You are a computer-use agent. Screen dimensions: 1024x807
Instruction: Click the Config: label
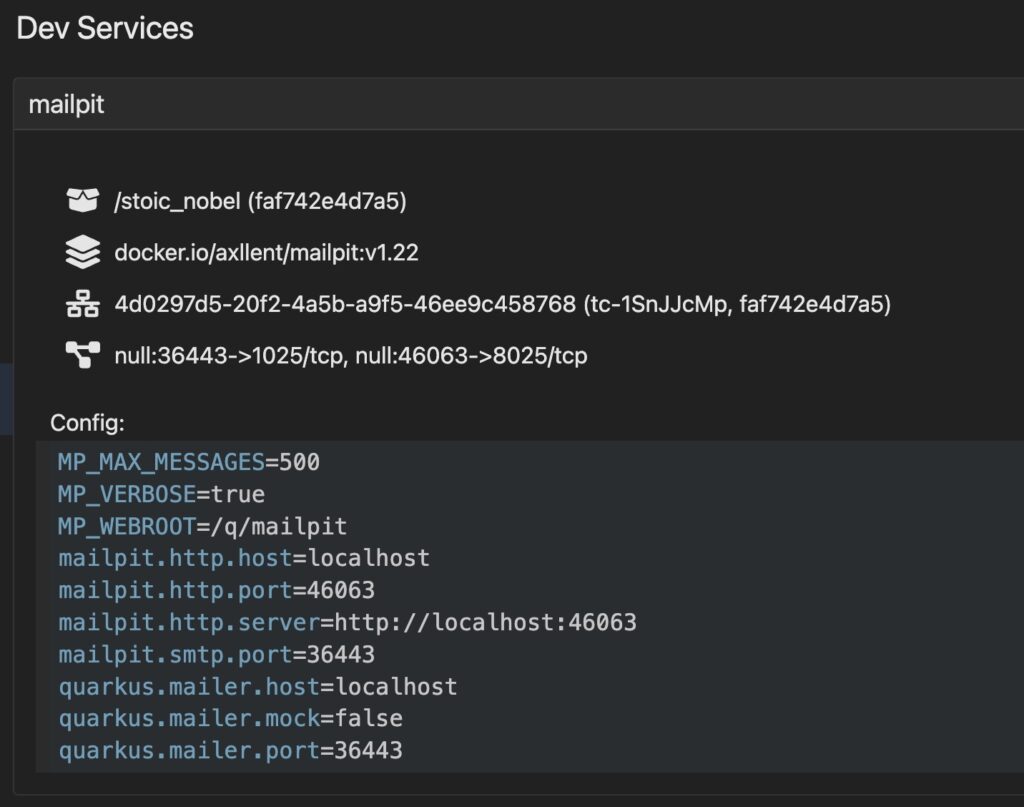click(88, 423)
